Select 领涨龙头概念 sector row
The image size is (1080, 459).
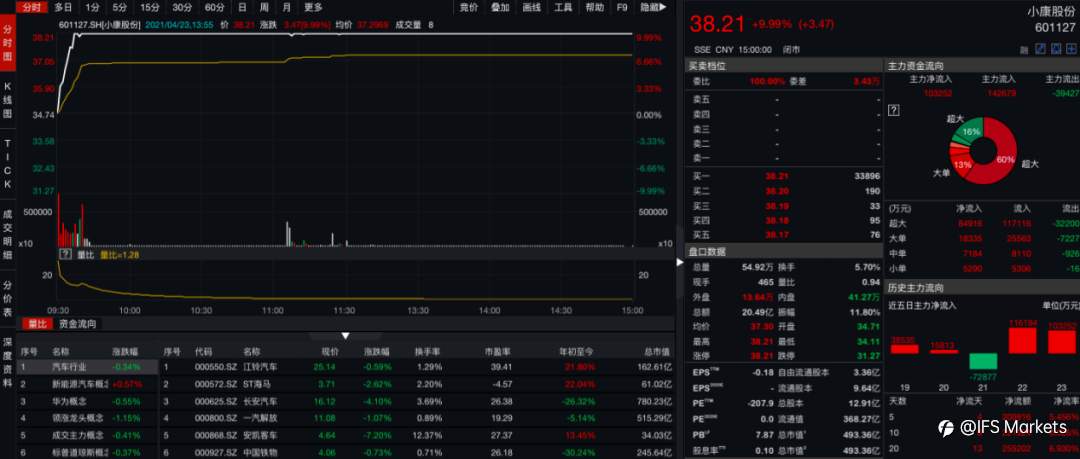(88, 418)
